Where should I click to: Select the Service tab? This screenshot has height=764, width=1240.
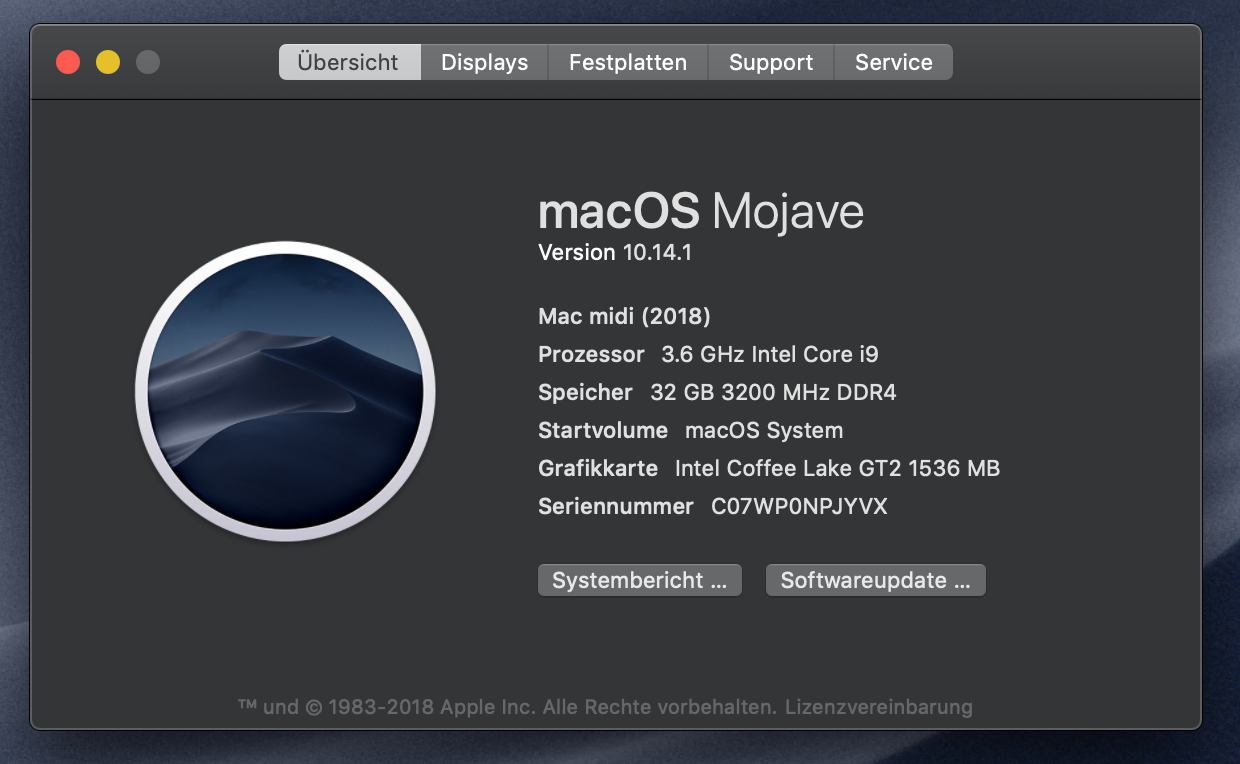click(893, 62)
